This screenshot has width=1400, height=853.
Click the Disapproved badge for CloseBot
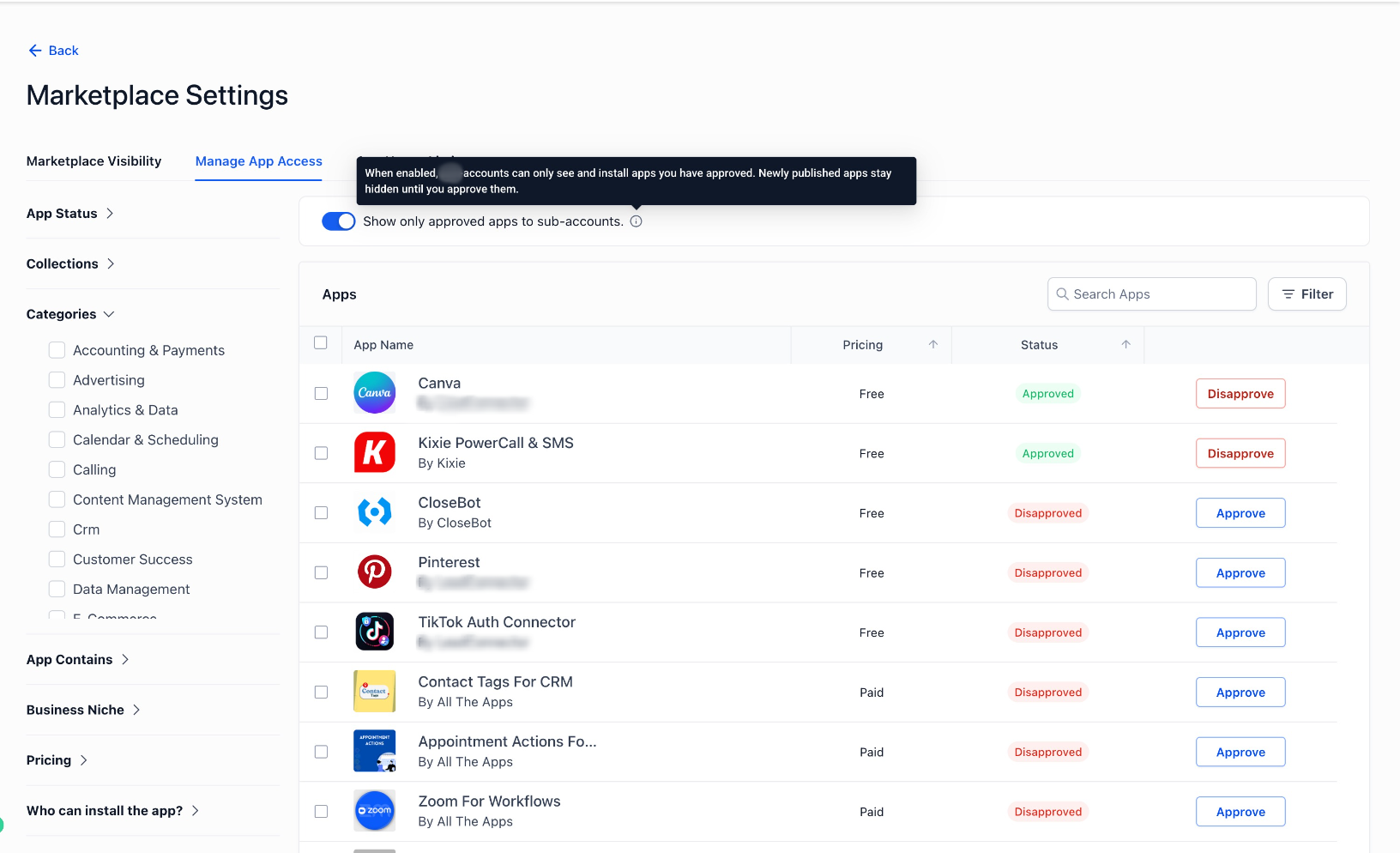tap(1047, 512)
